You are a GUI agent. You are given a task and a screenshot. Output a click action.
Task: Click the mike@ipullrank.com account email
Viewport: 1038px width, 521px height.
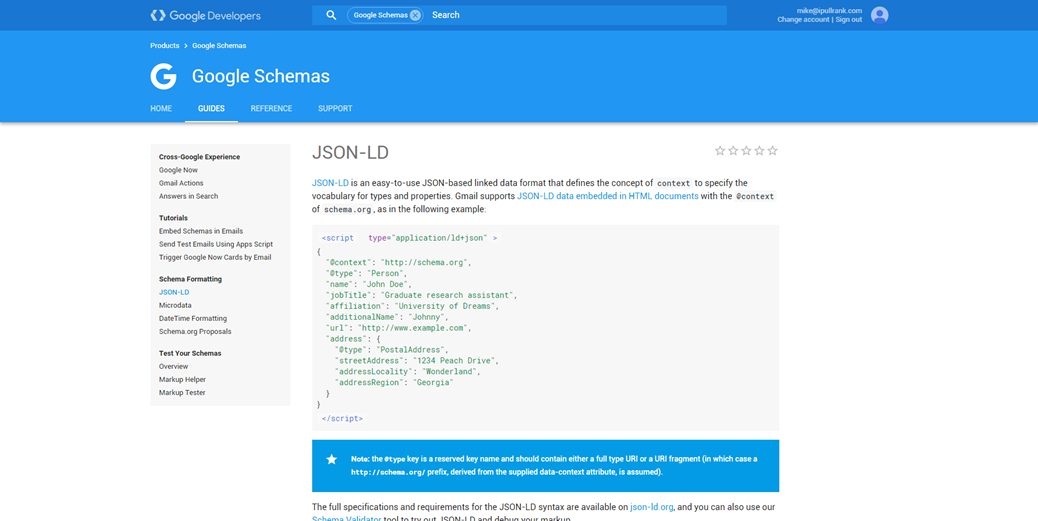[829, 11]
